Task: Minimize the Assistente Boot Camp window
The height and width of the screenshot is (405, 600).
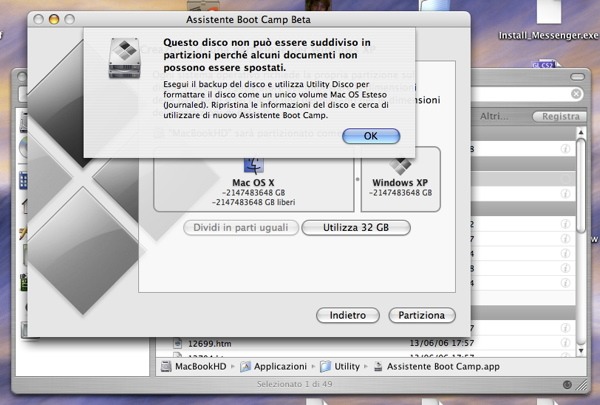Action: (x=54, y=19)
